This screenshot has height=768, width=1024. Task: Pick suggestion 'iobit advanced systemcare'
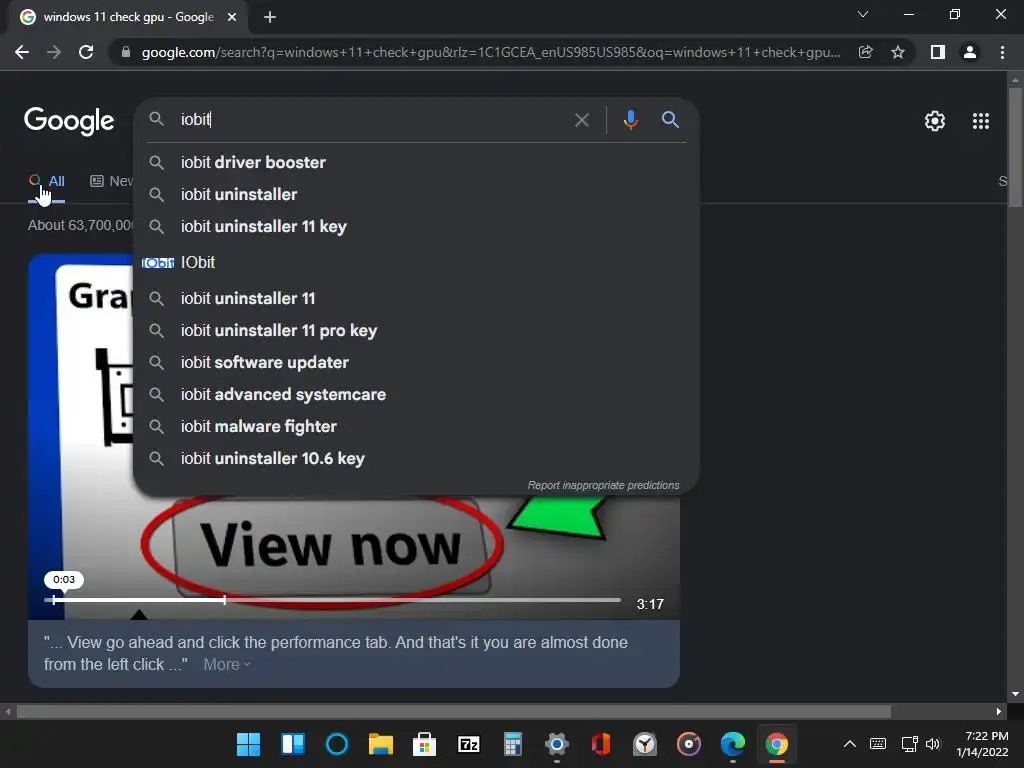tap(416, 394)
